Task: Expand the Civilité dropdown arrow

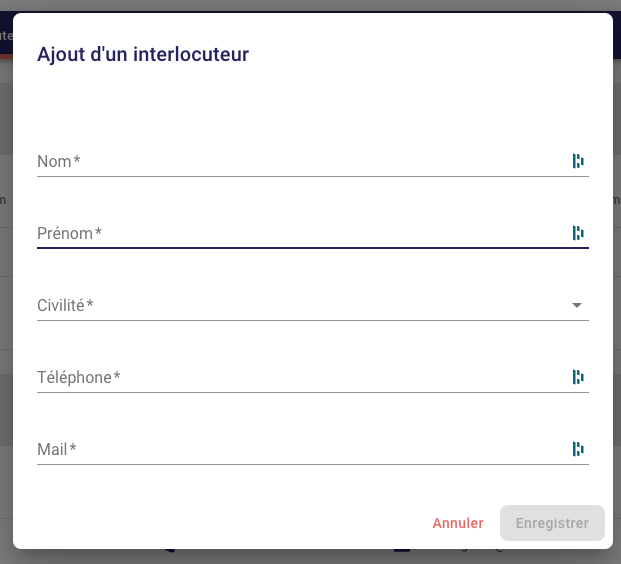Action: [x=577, y=306]
